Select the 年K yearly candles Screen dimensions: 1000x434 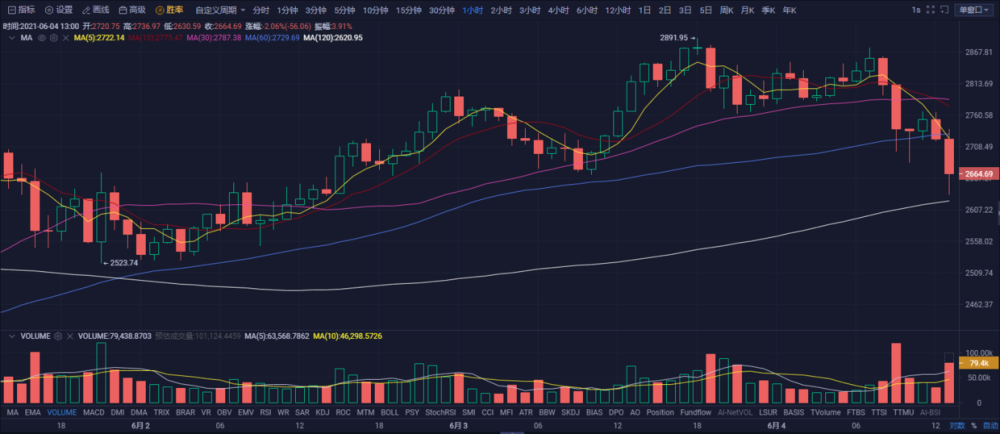click(789, 10)
